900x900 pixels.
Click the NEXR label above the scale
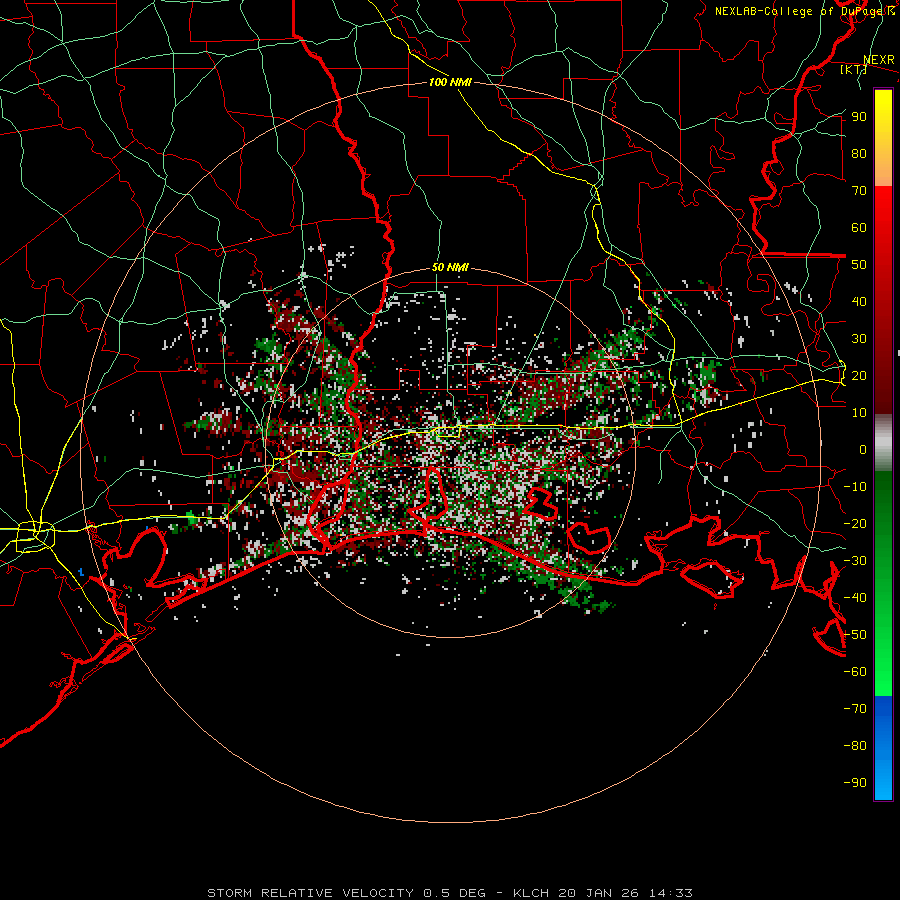[878, 60]
